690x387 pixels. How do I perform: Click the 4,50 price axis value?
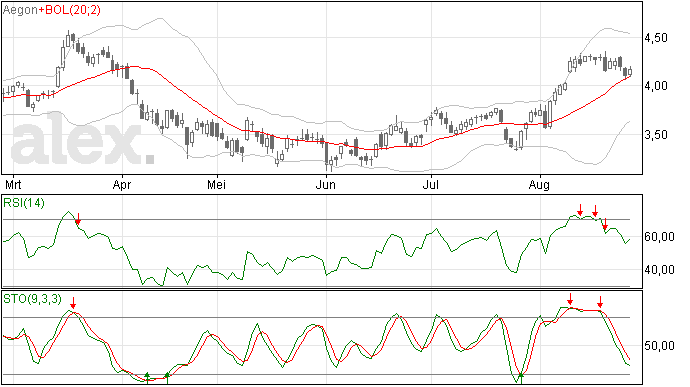(x=656, y=38)
